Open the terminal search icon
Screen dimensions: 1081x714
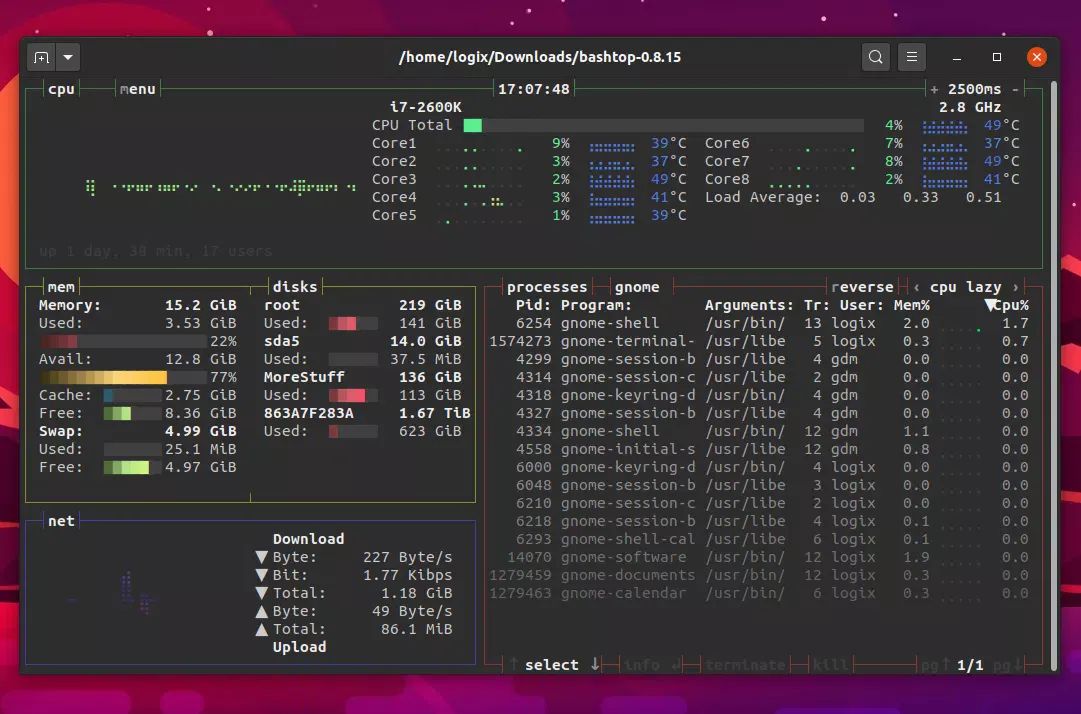[875, 57]
